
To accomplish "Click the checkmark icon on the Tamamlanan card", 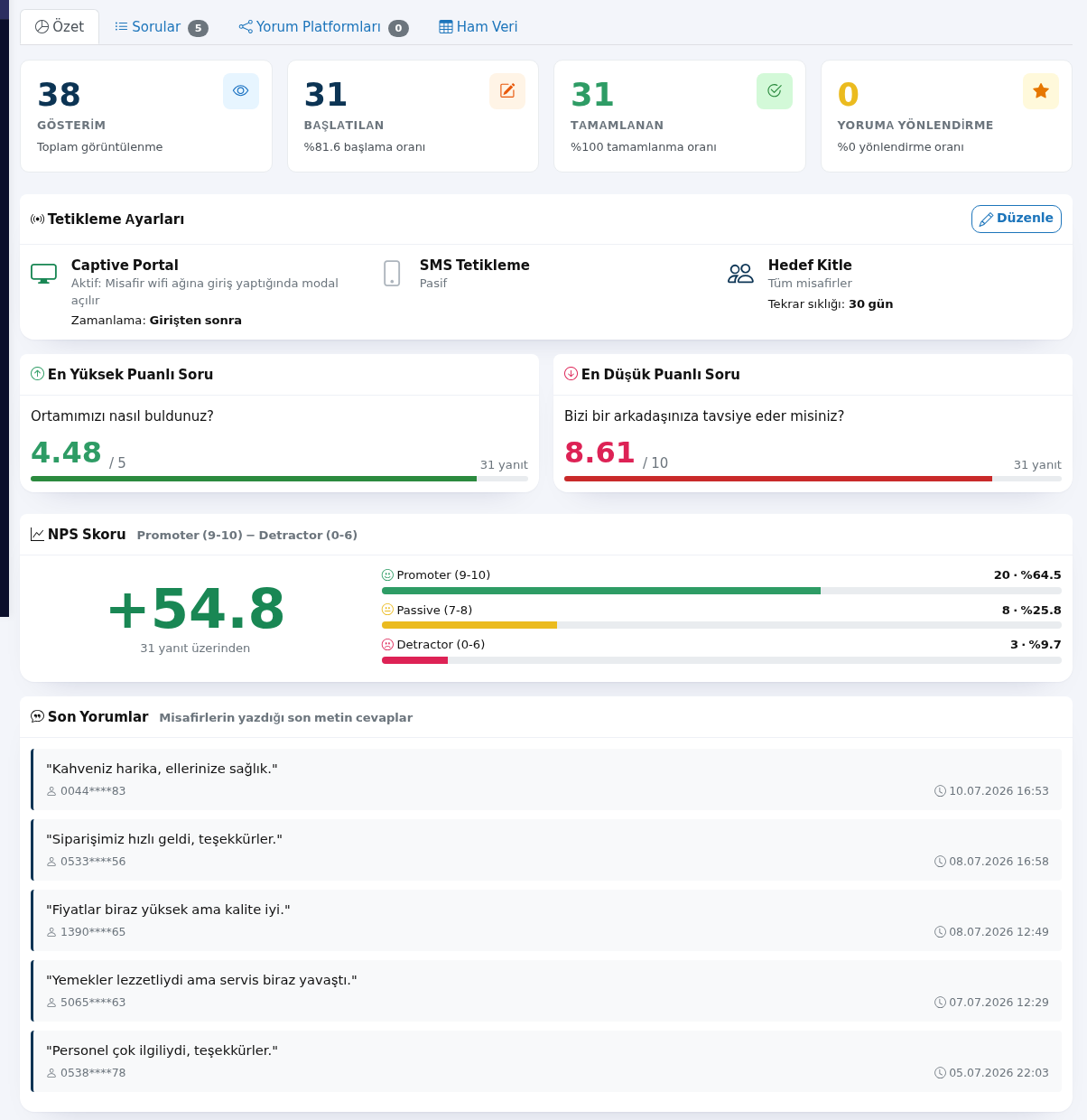I will point(775,91).
